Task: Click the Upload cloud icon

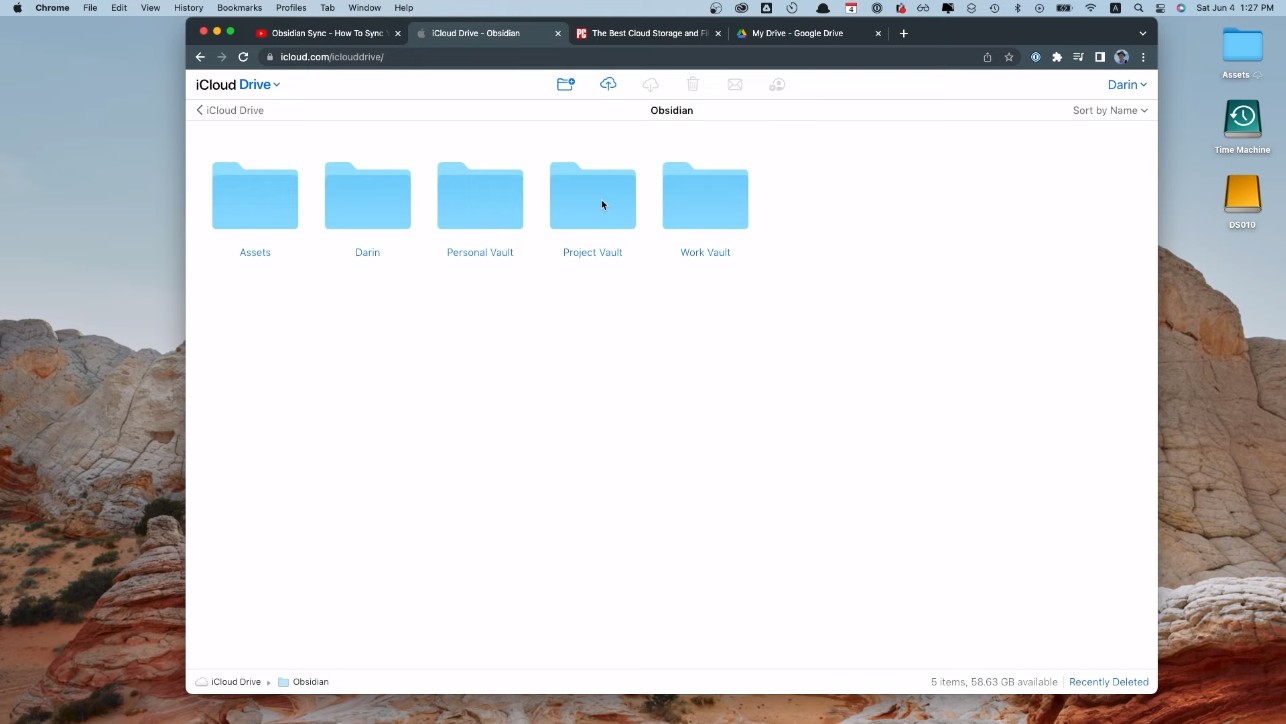Action: 608,85
